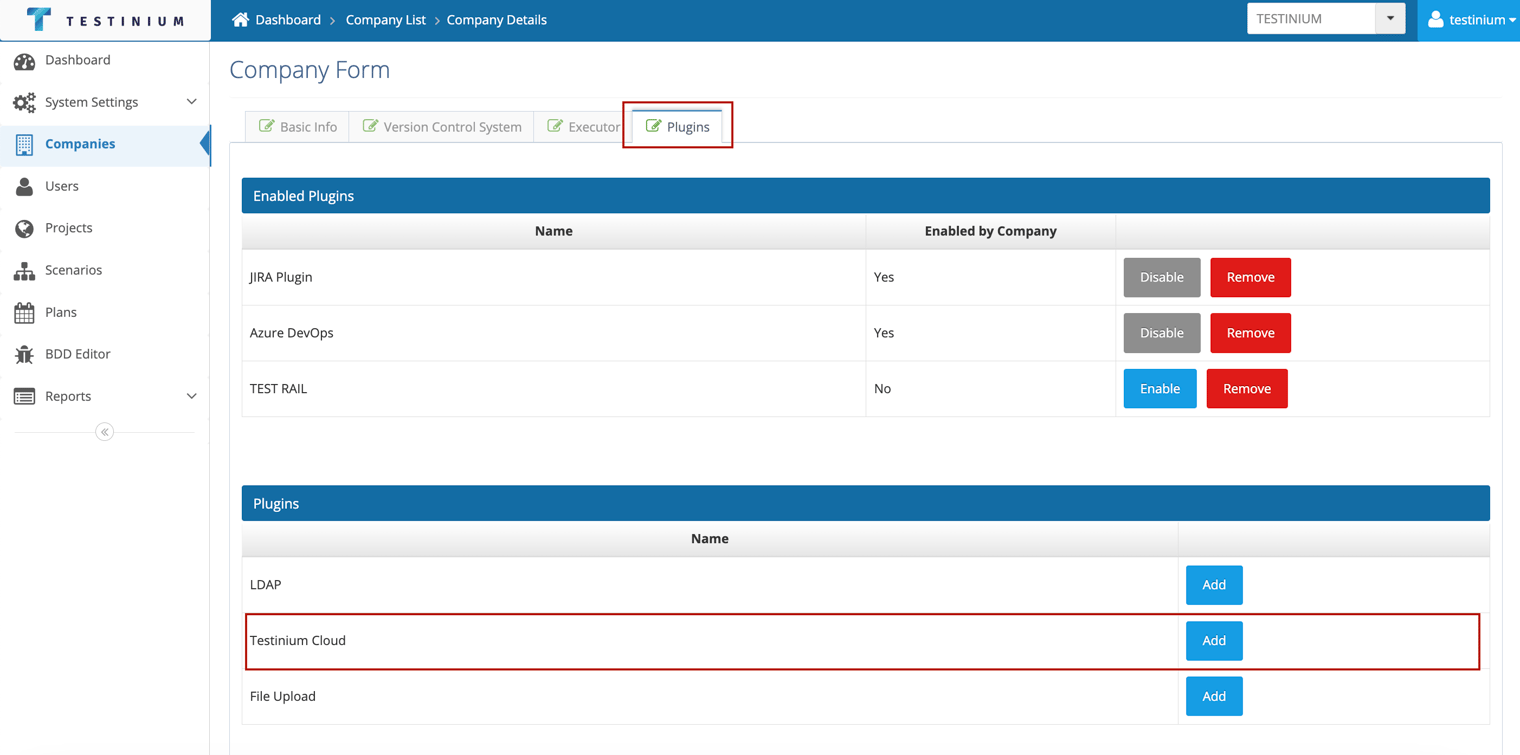Expand the Reports submenu chevron
The height and width of the screenshot is (755, 1520).
point(191,396)
